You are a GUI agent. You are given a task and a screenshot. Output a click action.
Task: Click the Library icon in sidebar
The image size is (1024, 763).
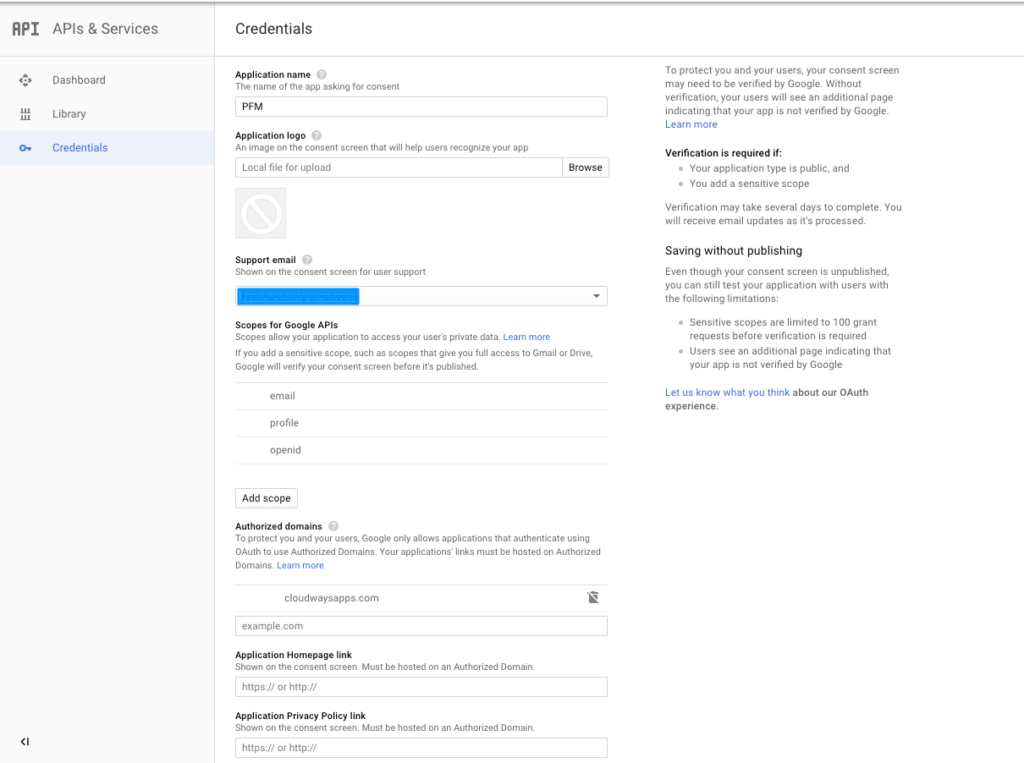(25, 114)
